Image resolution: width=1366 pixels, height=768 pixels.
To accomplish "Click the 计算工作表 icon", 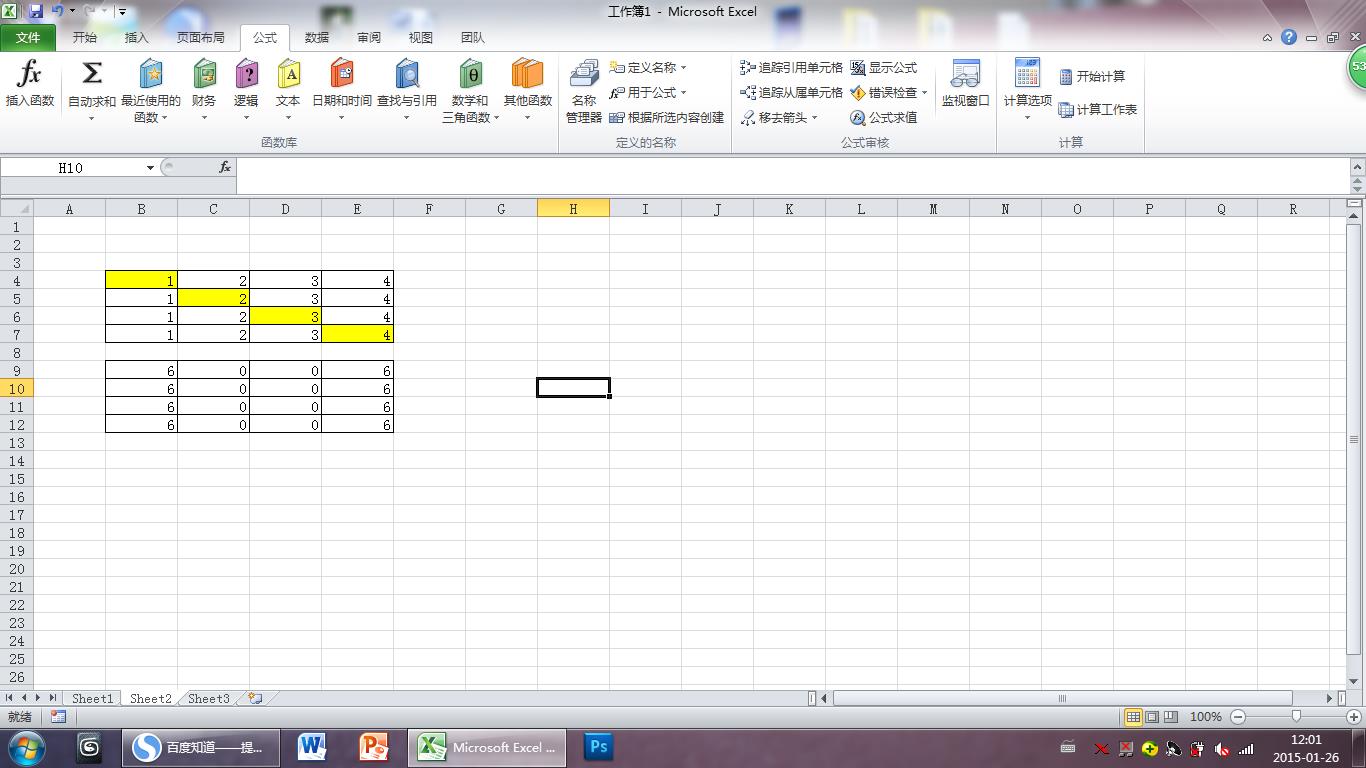I will (1098, 110).
